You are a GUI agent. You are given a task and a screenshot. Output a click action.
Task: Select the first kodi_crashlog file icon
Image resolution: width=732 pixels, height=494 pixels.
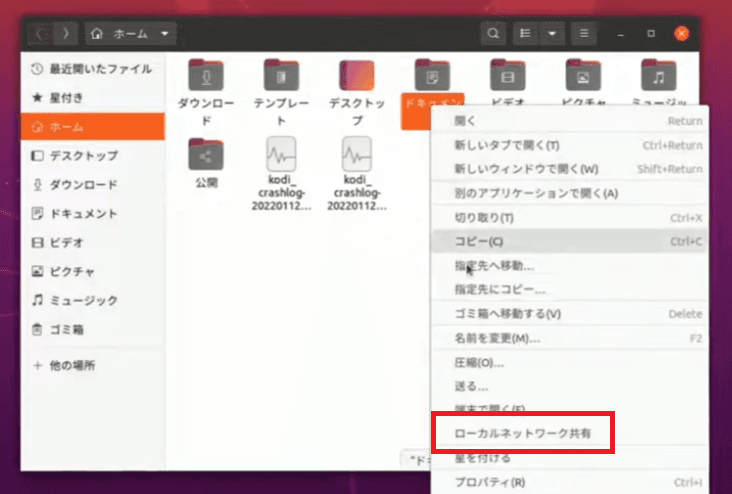tap(281, 155)
